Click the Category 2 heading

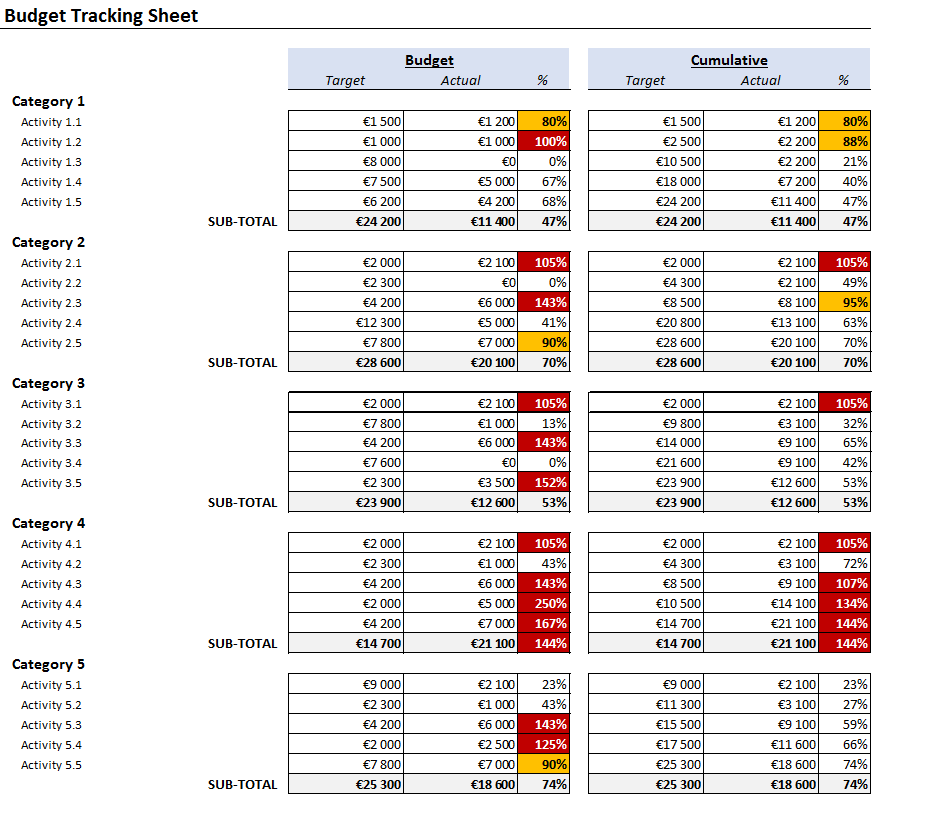pyautogui.click(x=48, y=242)
